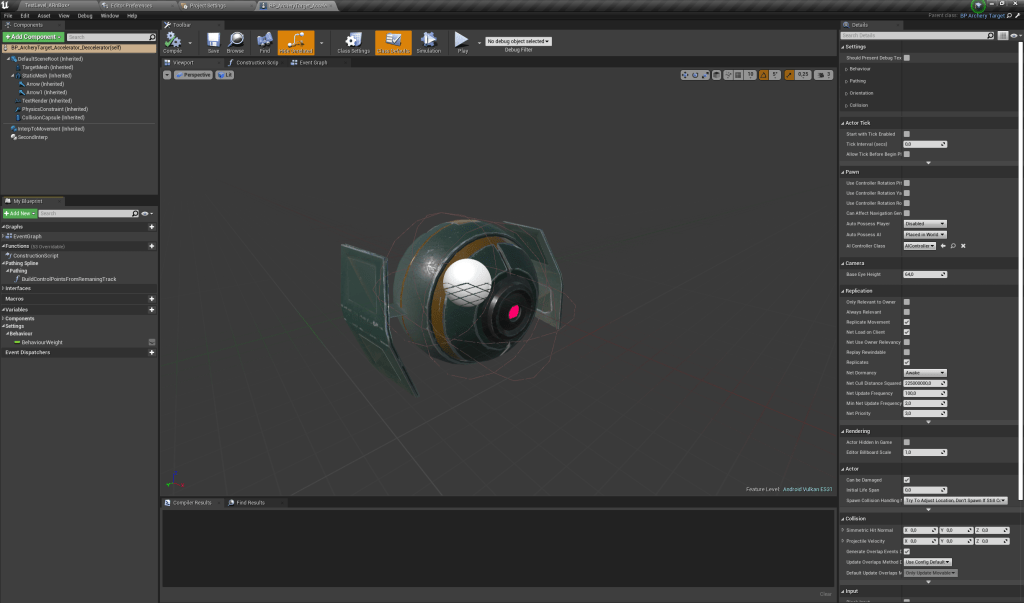Click the Add Component button

32,37
